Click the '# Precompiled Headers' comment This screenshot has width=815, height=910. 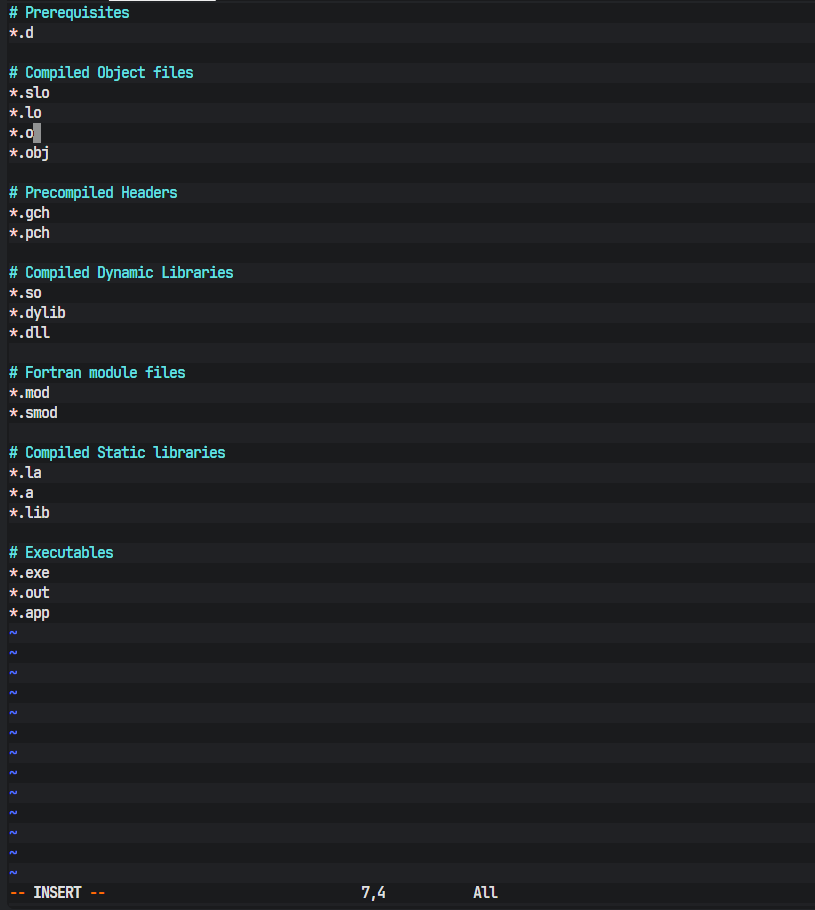tap(93, 193)
